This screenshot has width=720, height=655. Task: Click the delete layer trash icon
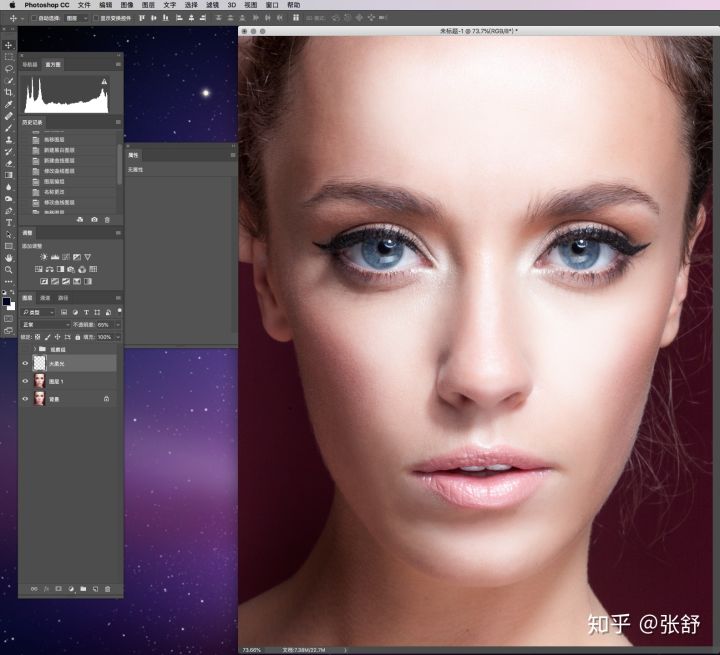click(108, 588)
